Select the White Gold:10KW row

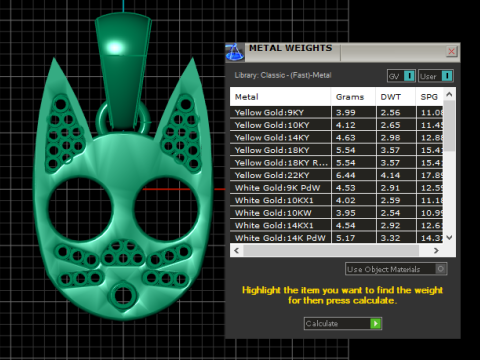click(x=337, y=213)
